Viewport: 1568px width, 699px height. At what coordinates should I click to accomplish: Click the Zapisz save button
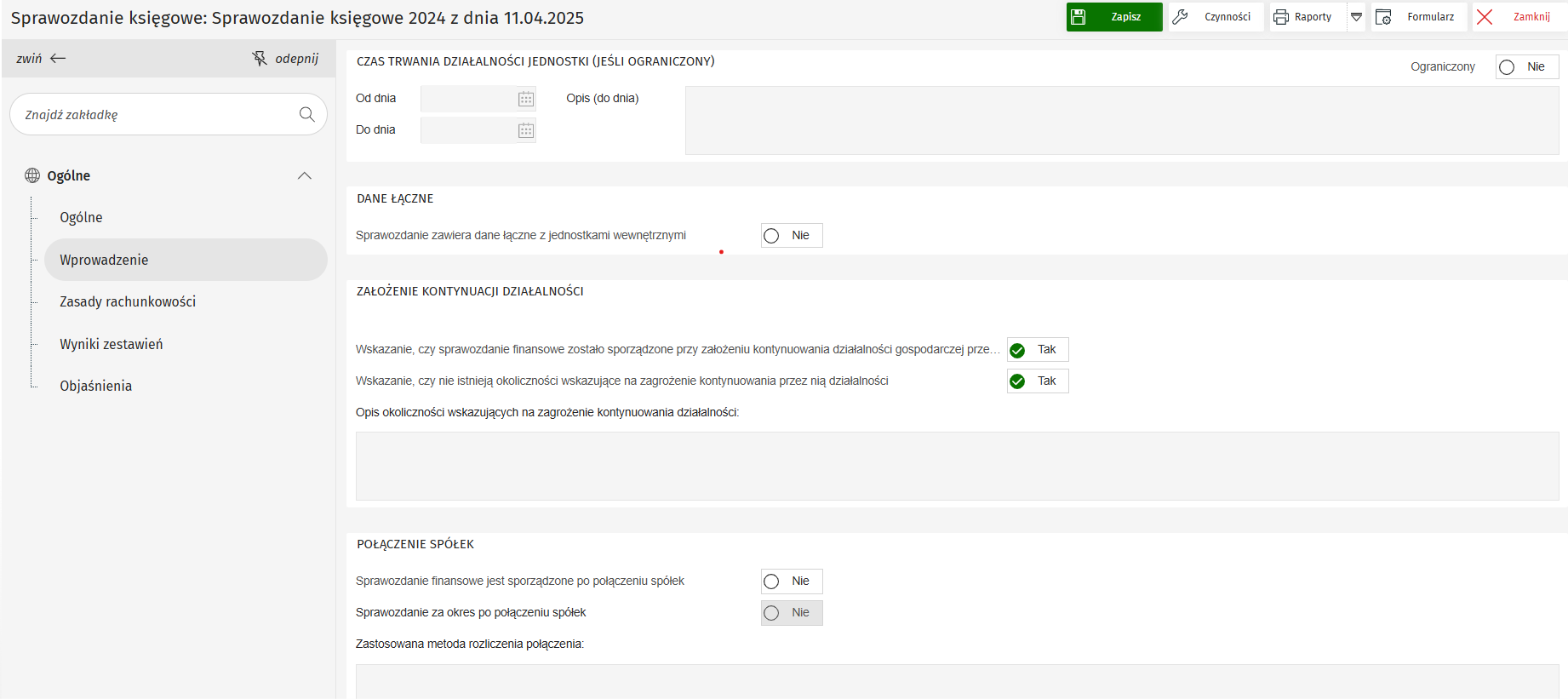1113,17
